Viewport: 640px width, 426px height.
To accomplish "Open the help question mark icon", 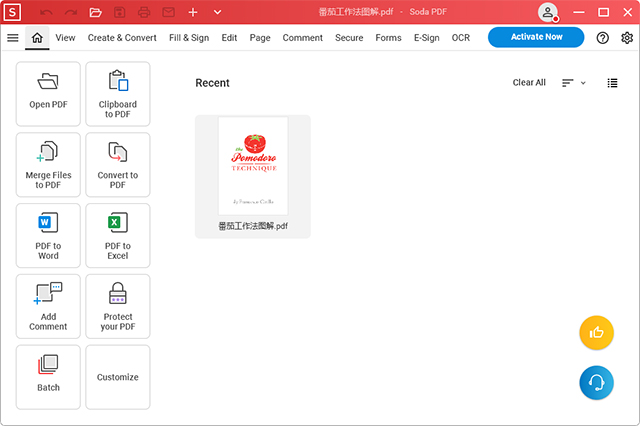I will [x=602, y=38].
